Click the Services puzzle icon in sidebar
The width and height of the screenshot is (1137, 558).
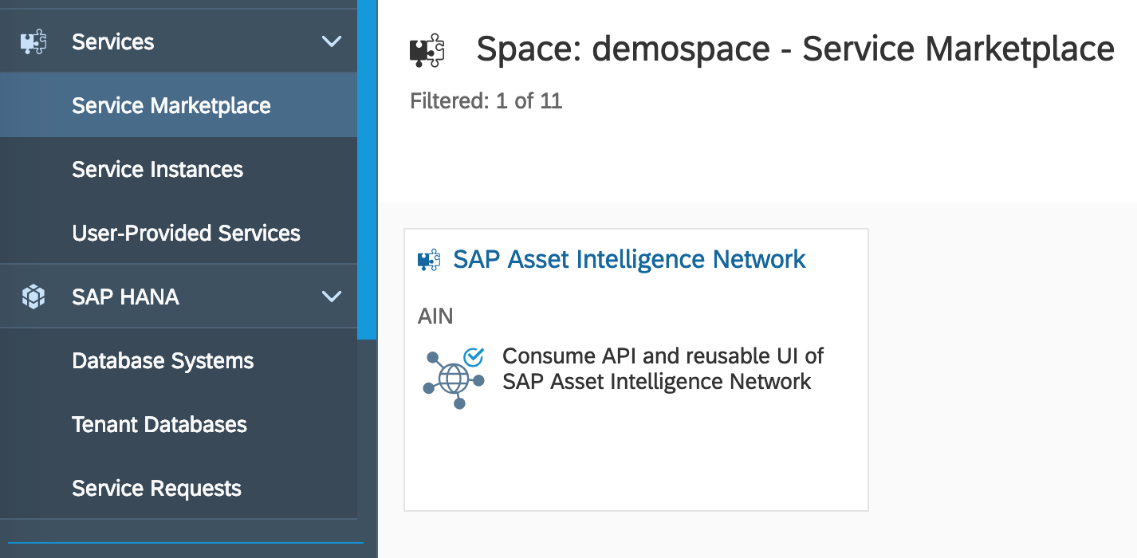point(33,42)
